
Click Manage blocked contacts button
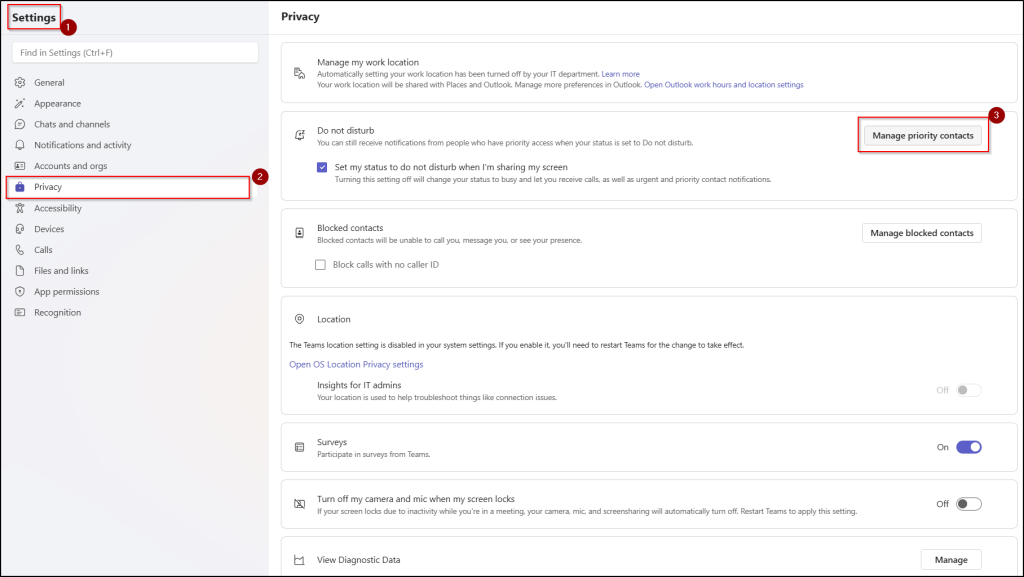tap(921, 233)
